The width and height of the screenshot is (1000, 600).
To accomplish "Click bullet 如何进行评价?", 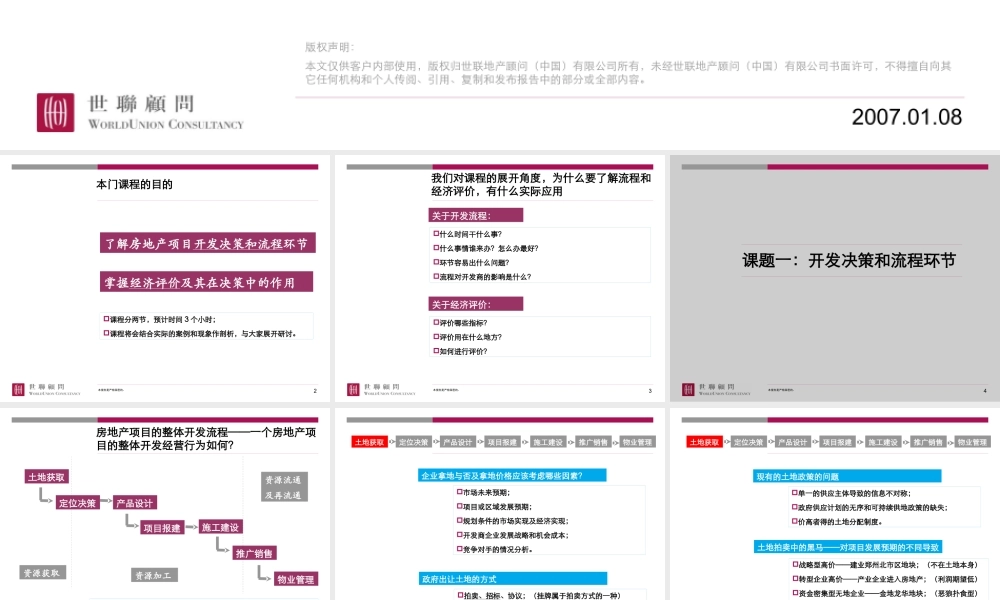I will [x=460, y=351].
